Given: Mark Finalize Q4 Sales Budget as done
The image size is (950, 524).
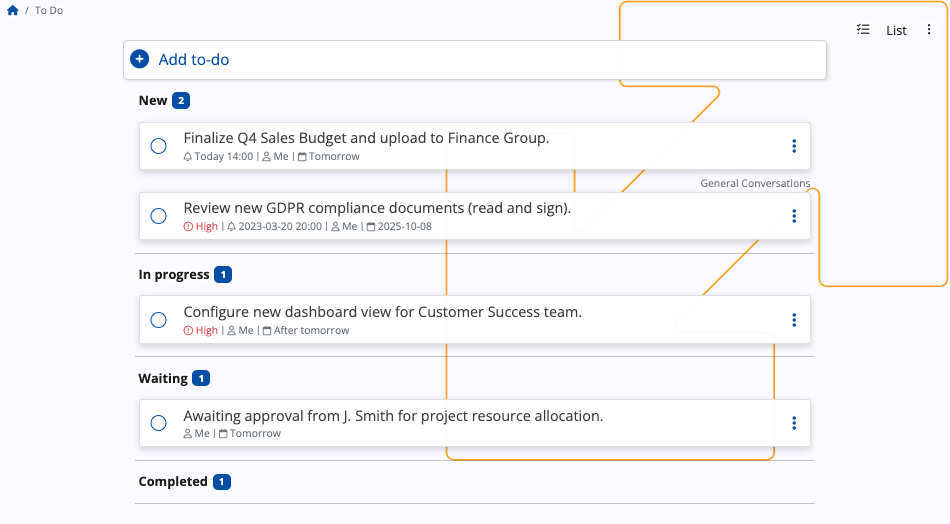Looking at the screenshot, I should [158, 146].
